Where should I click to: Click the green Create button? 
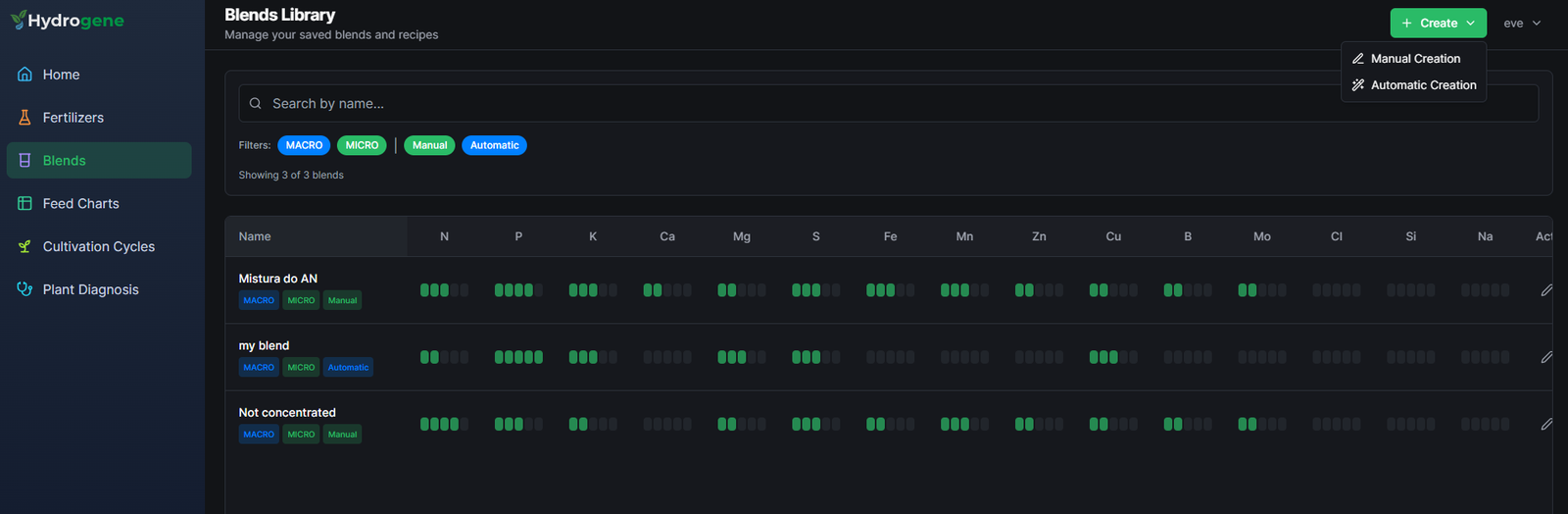pos(1438,23)
